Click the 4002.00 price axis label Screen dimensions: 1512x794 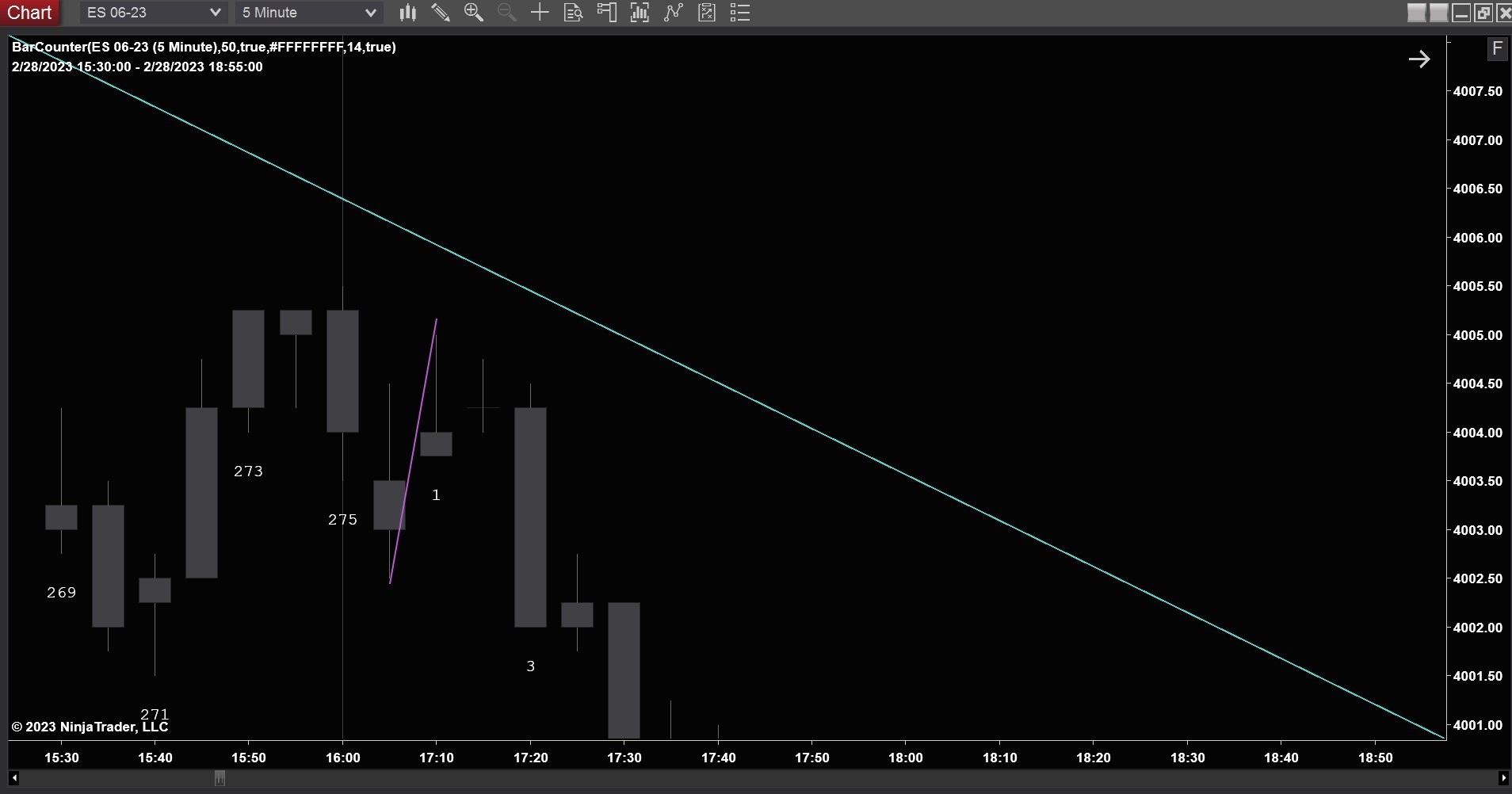1477,628
